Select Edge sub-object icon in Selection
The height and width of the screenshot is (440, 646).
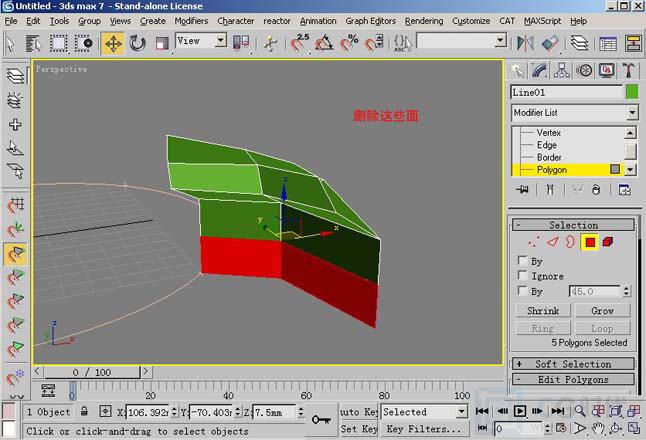[x=552, y=242]
